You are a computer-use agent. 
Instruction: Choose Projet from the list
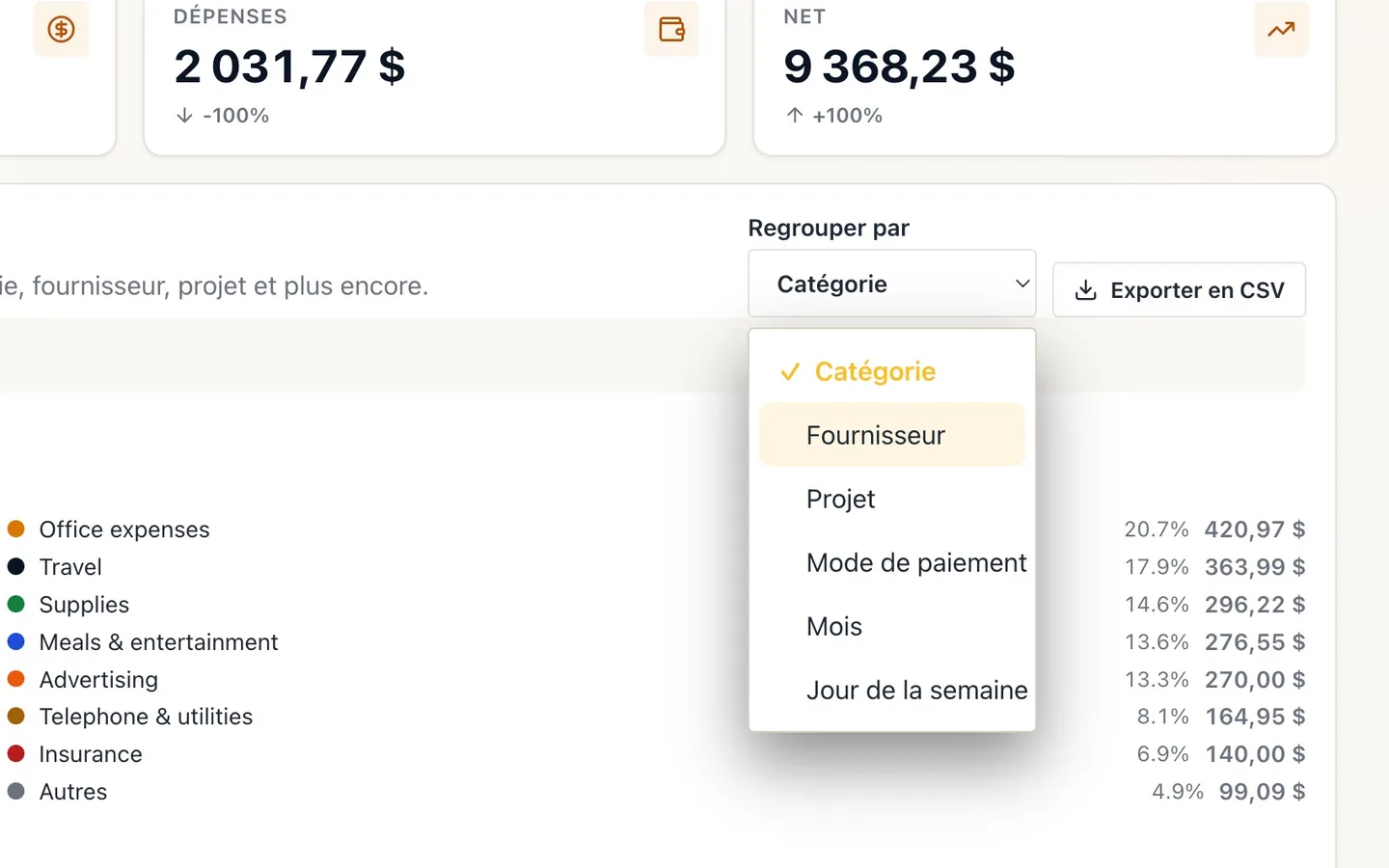point(892,499)
